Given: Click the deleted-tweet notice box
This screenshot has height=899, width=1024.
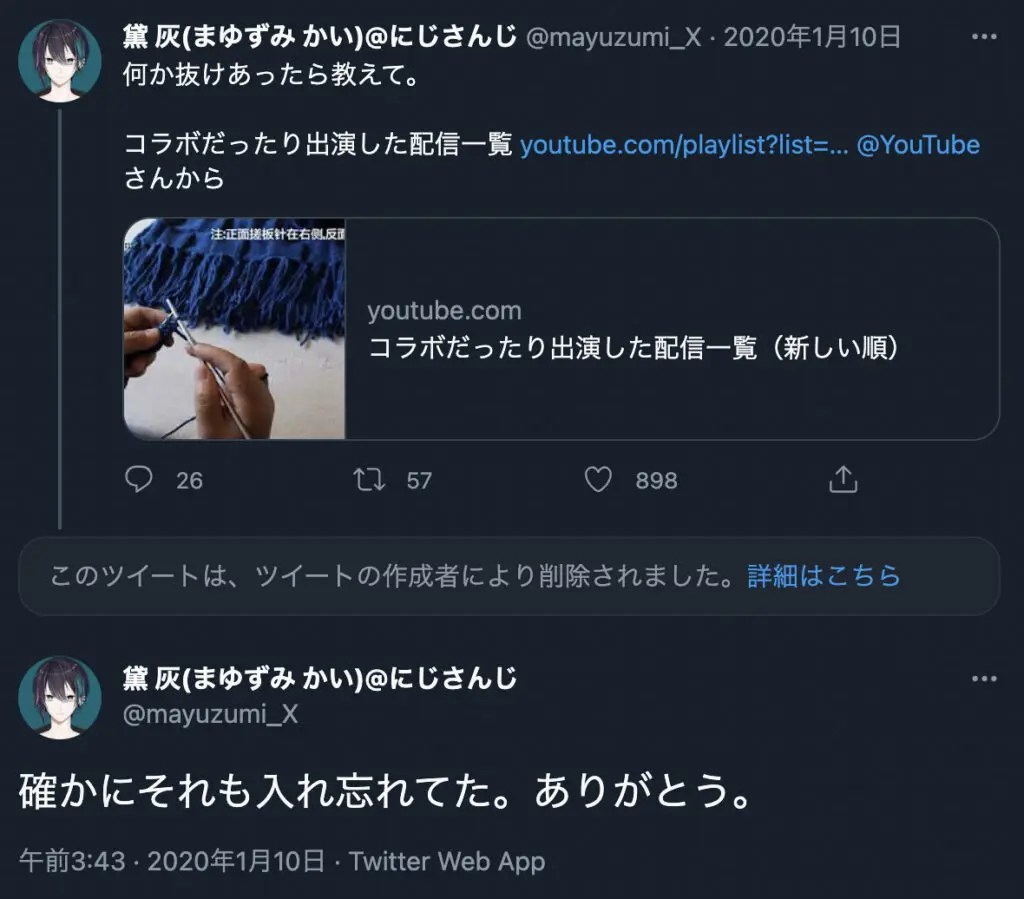Looking at the screenshot, I should tap(509, 576).
